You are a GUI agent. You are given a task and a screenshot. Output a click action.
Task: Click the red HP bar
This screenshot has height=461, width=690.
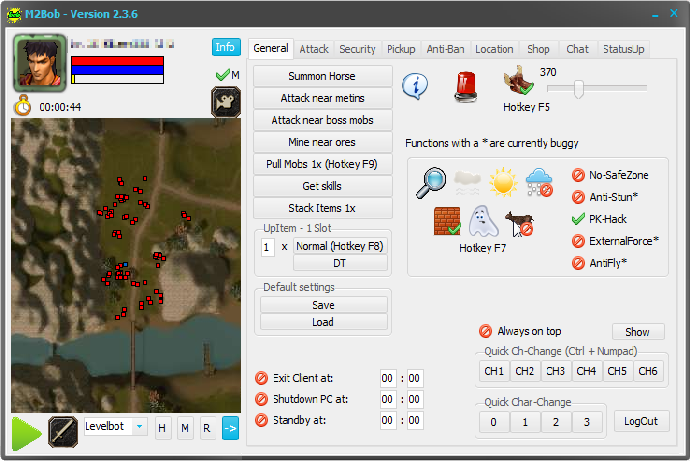coord(117,61)
